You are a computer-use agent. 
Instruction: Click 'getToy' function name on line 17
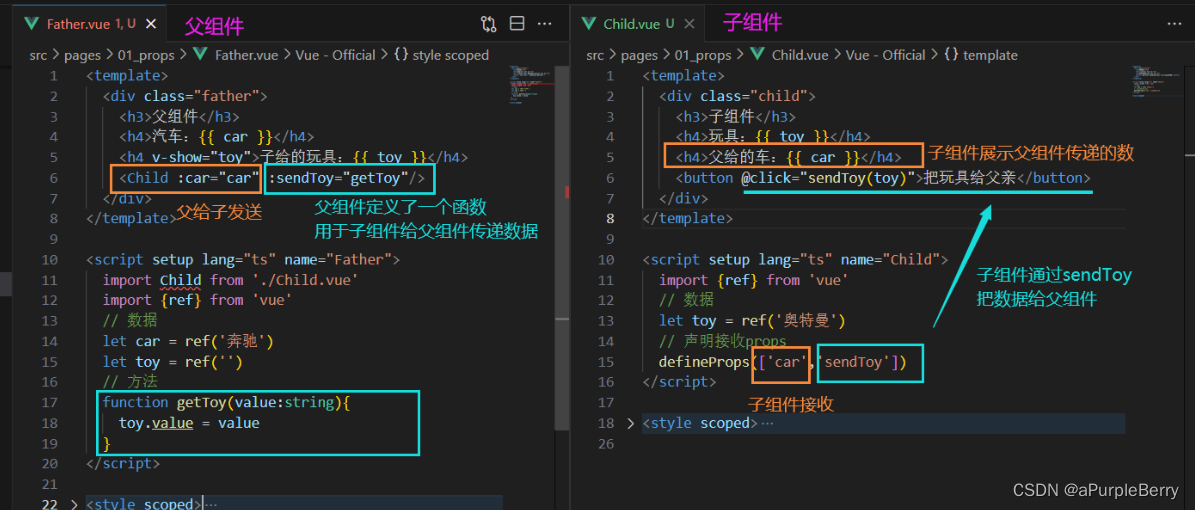pyautogui.click(x=200, y=402)
